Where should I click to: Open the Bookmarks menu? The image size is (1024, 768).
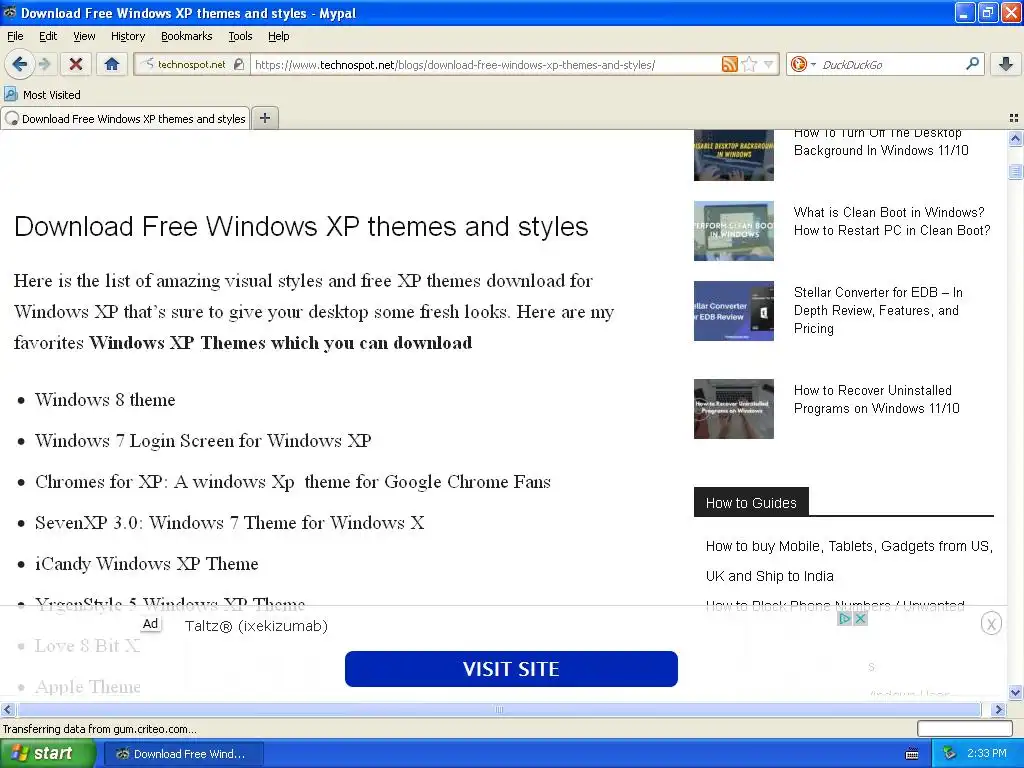(x=186, y=36)
